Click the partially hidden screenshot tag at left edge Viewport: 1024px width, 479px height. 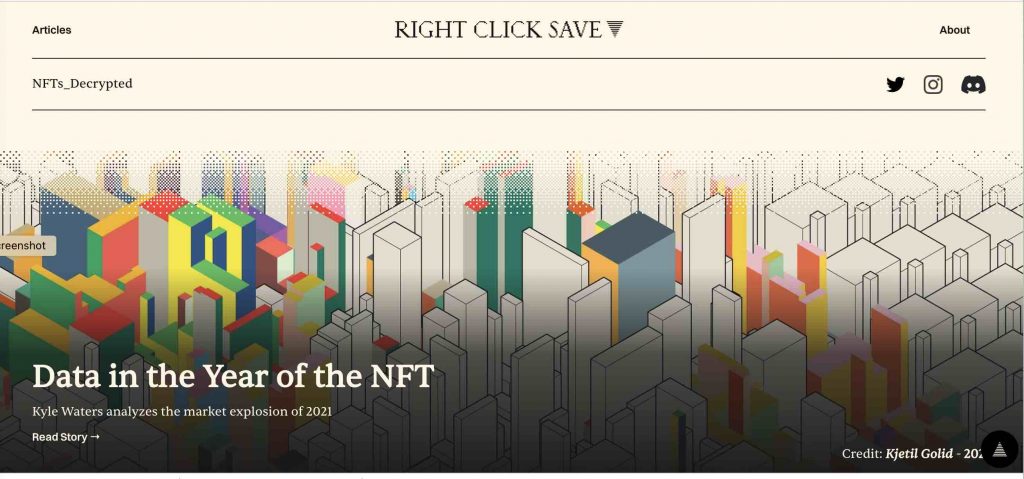[26, 246]
